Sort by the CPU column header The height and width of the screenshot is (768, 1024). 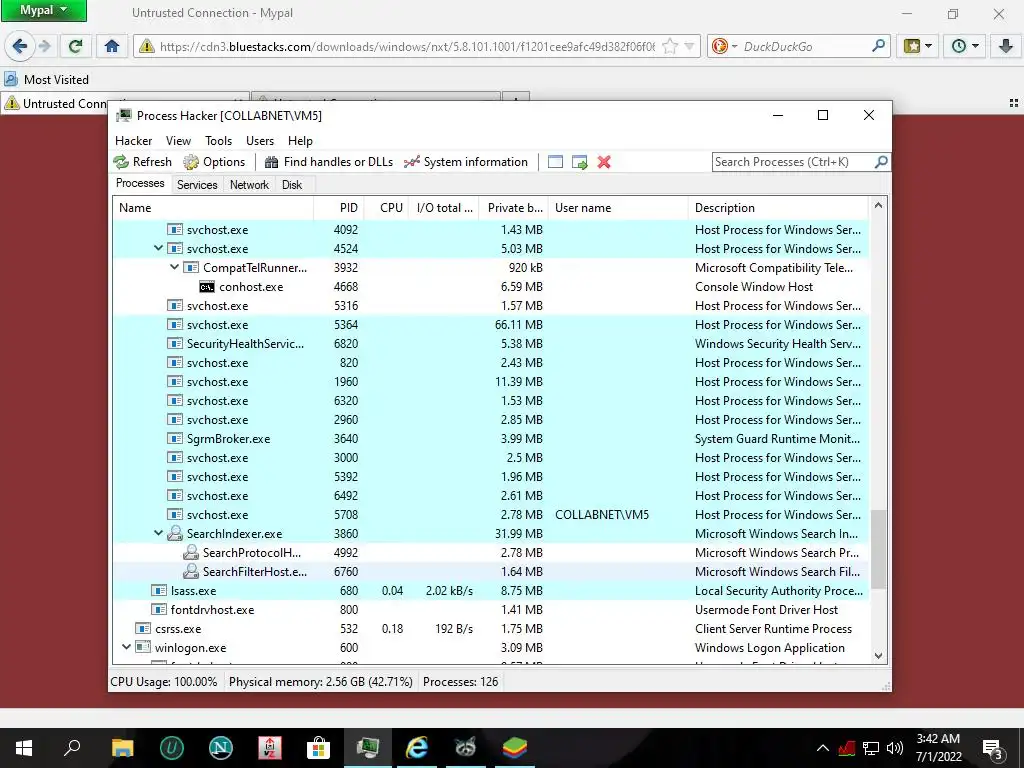pyautogui.click(x=387, y=208)
